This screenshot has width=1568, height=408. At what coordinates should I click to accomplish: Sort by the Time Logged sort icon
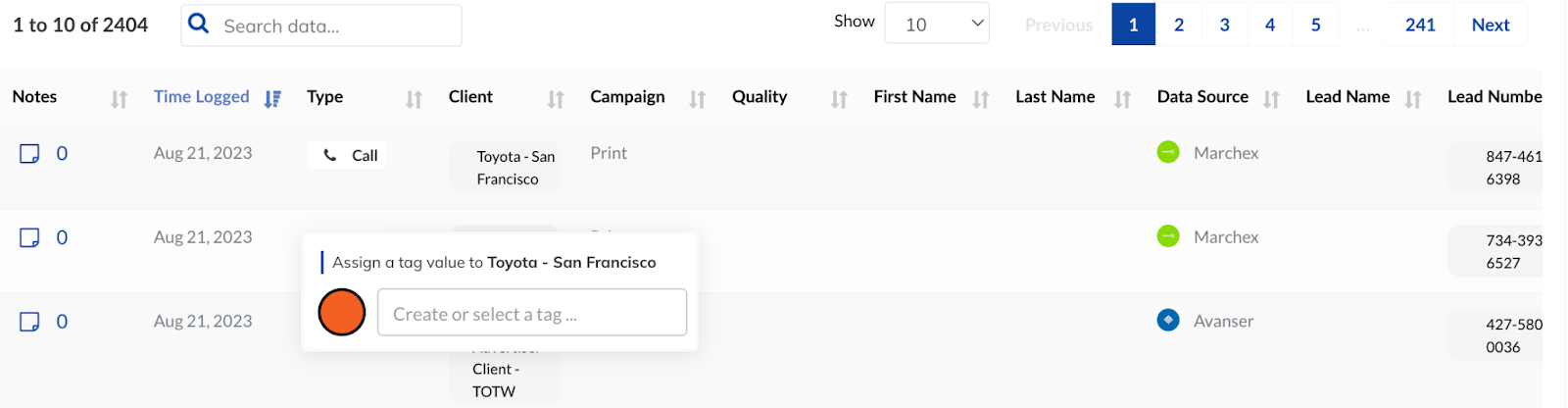[272, 98]
